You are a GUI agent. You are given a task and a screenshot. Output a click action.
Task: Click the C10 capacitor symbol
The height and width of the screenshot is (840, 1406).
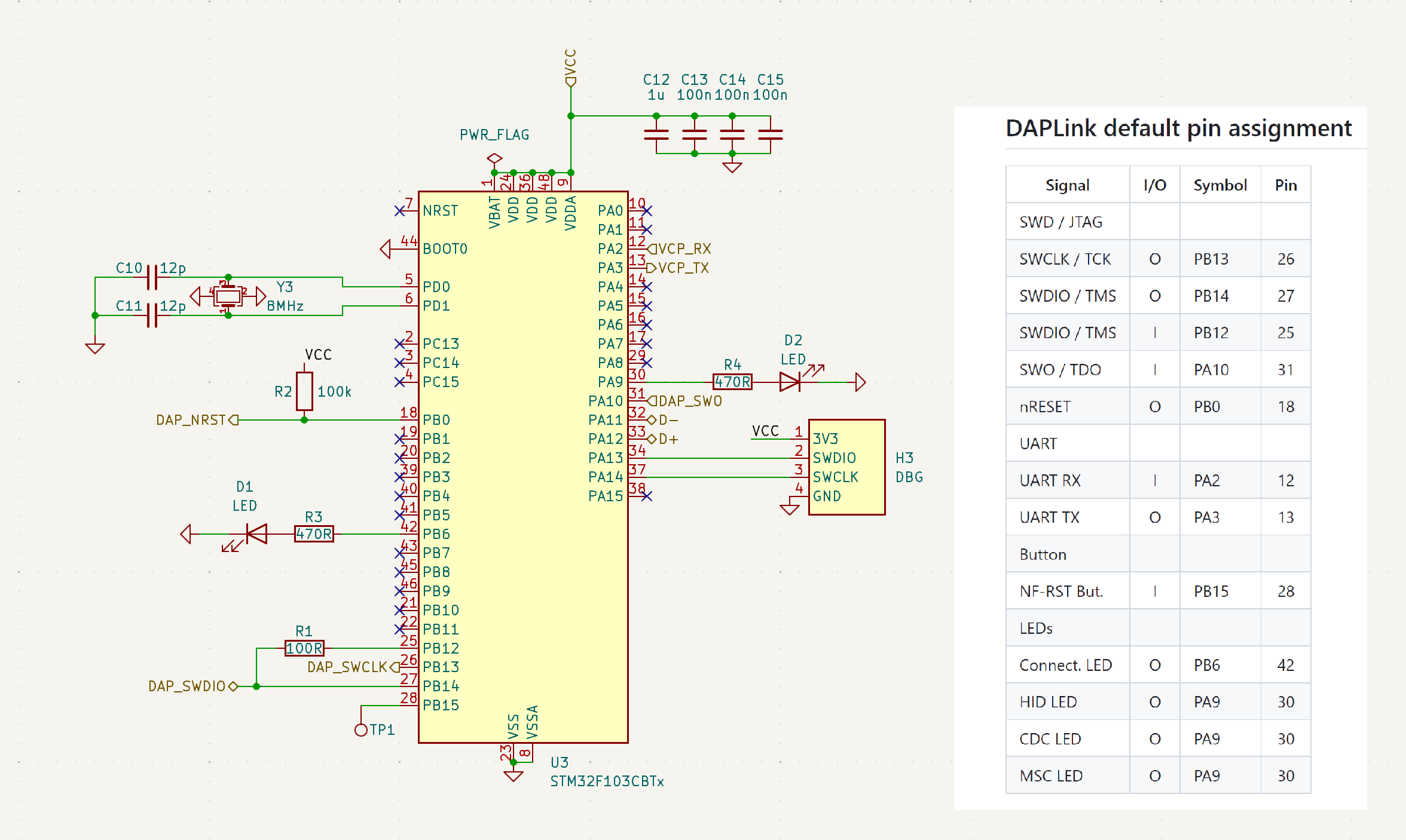(152, 277)
